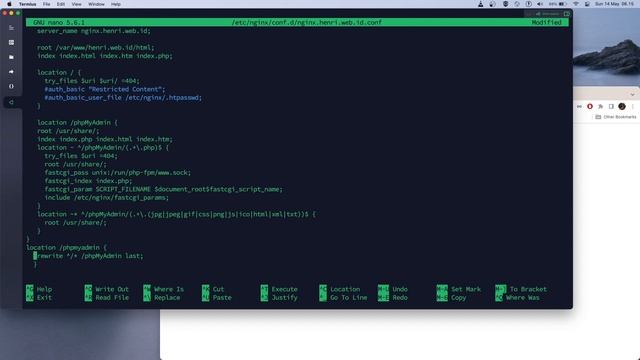Screen dimensions: 640x360
Task: Open the Port Forwarding arrow icon in sidebar
Action: point(11,72)
